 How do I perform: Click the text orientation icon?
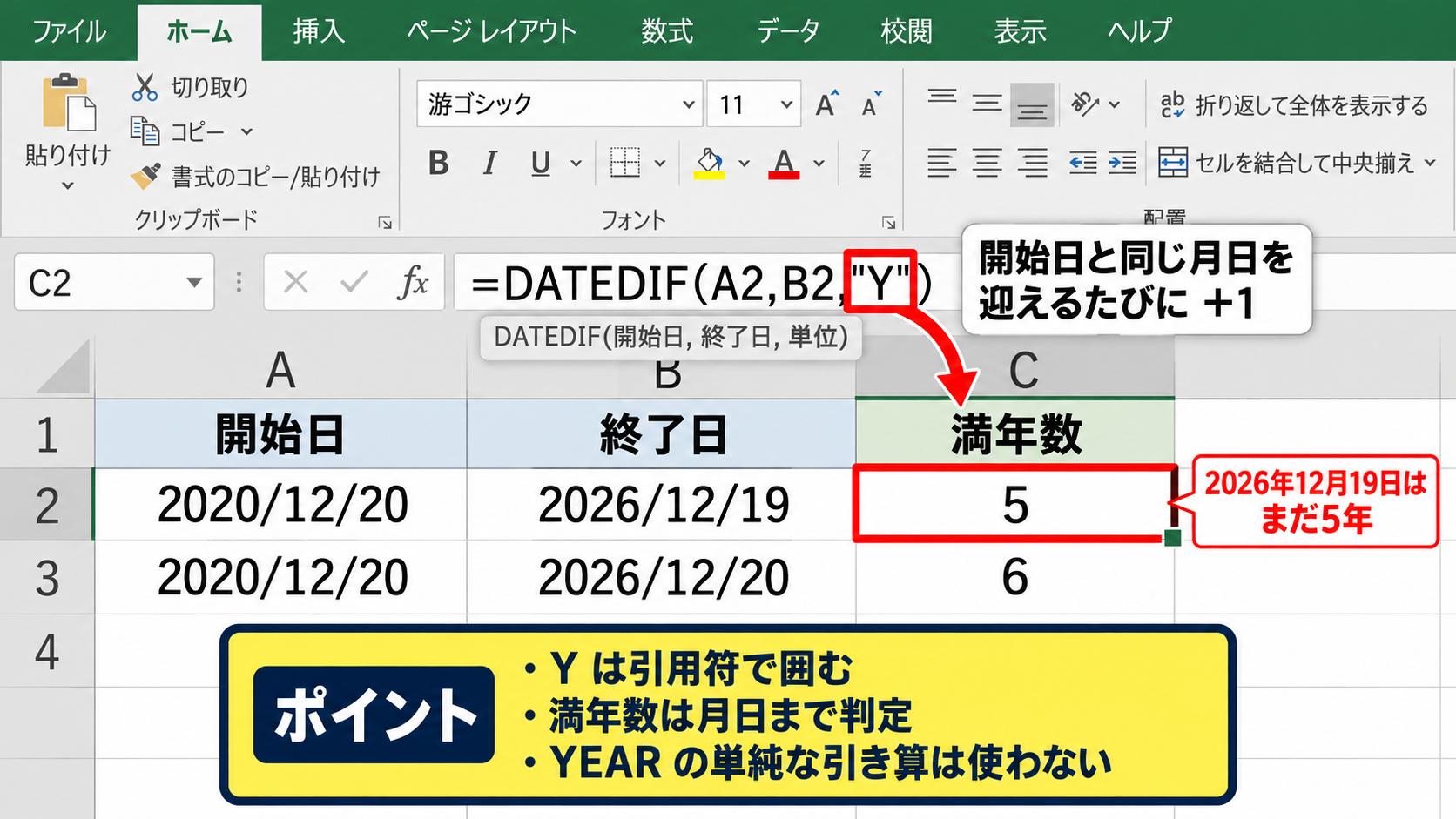[1085, 104]
